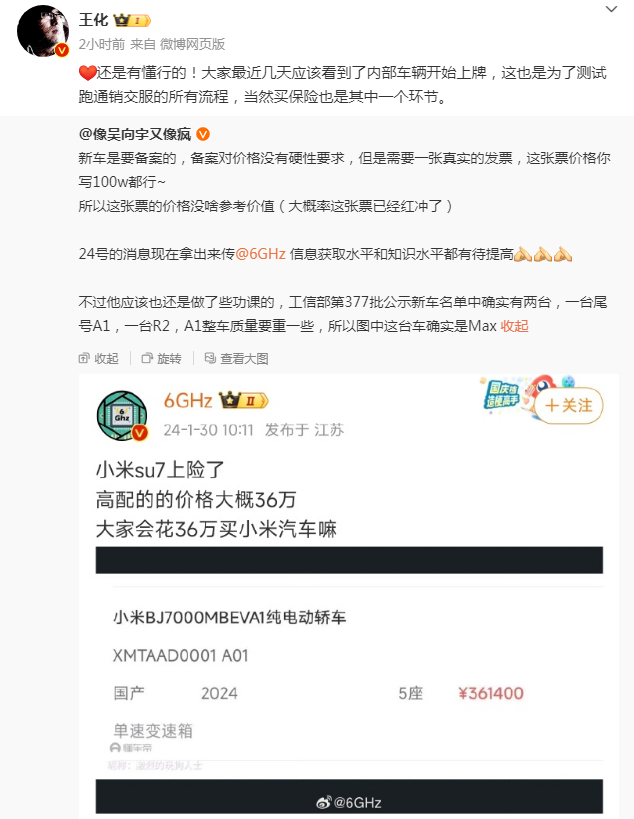Image resolution: width=634 pixels, height=819 pixels.
Task: Open the full-size image with 查看大图
Action: pyautogui.click(x=237, y=358)
